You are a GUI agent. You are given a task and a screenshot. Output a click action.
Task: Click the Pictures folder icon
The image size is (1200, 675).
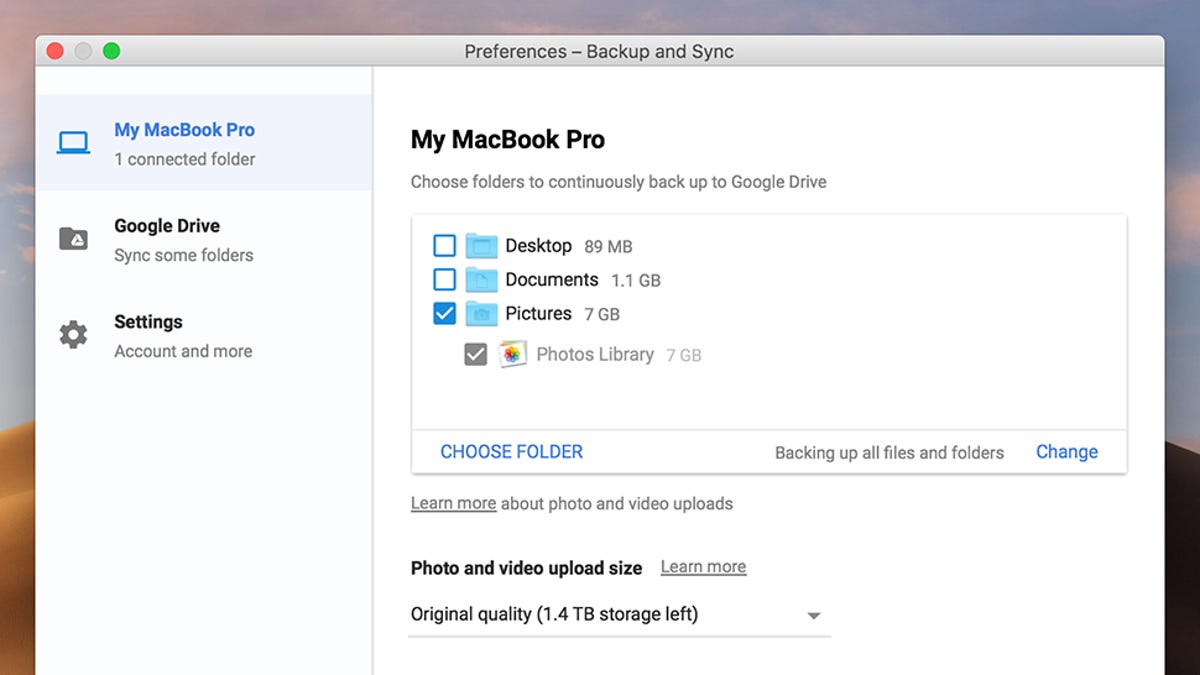click(482, 313)
